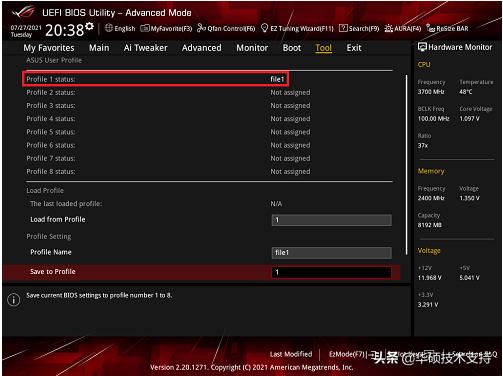Click the date 07/27/2021
503x376 pixels.
[x=26, y=28]
